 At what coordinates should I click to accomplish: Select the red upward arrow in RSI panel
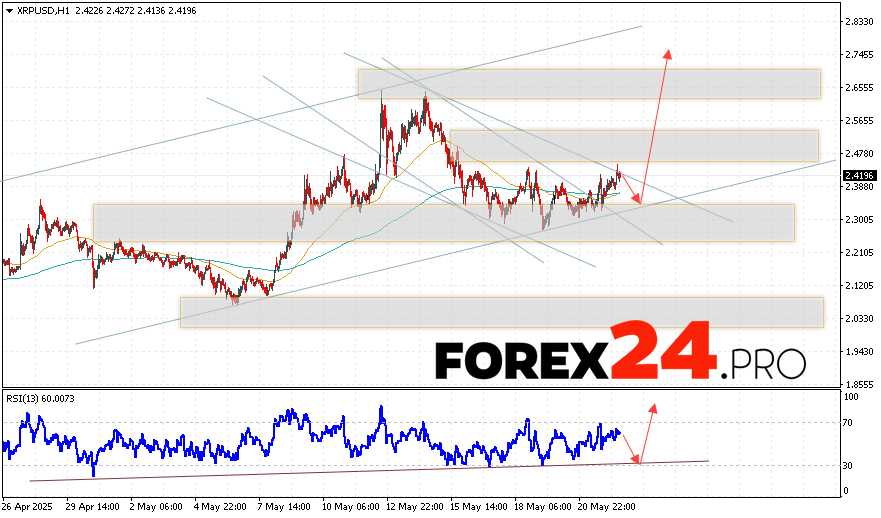647,430
